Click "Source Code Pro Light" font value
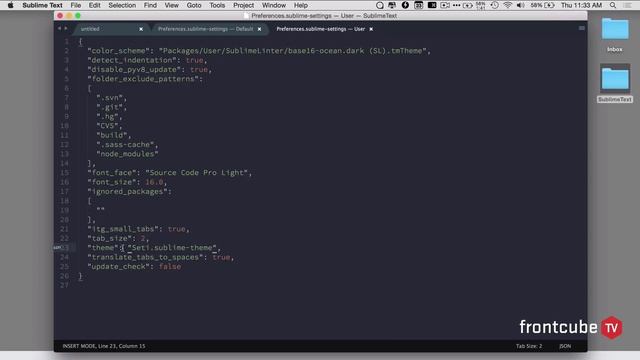This screenshot has width=640, height=360. click(x=197, y=173)
